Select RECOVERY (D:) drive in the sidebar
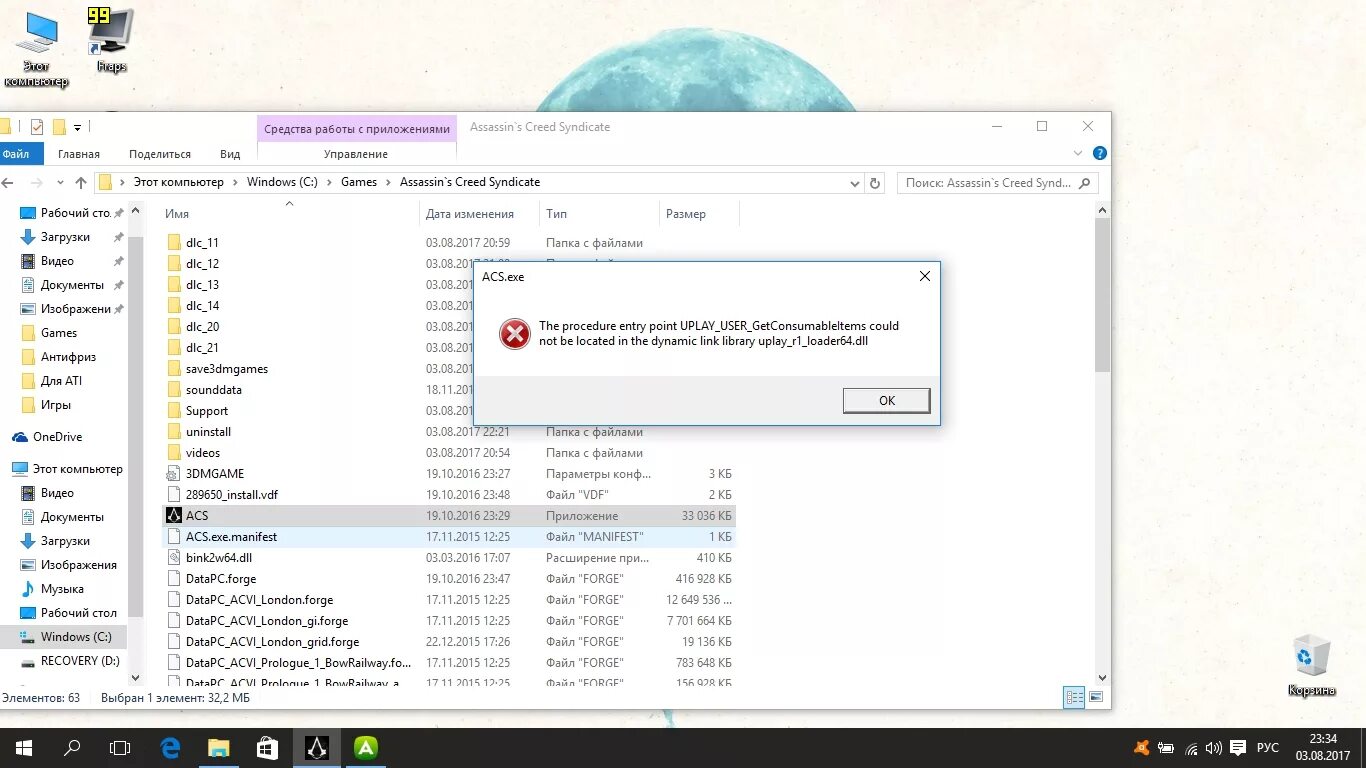 pos(79,661)
